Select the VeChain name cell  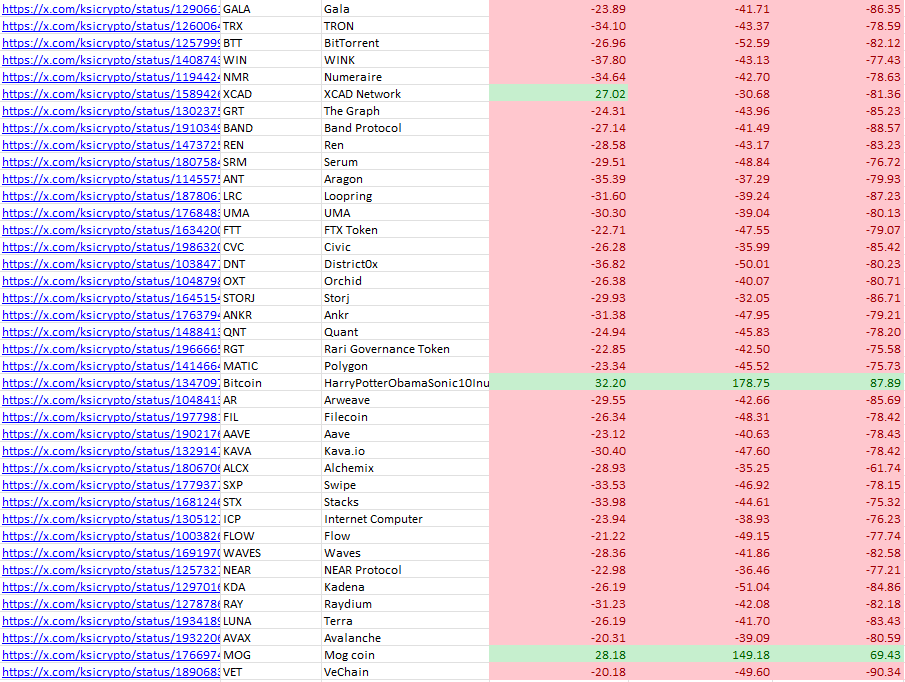pyautogui.click(x=405, y=672)
